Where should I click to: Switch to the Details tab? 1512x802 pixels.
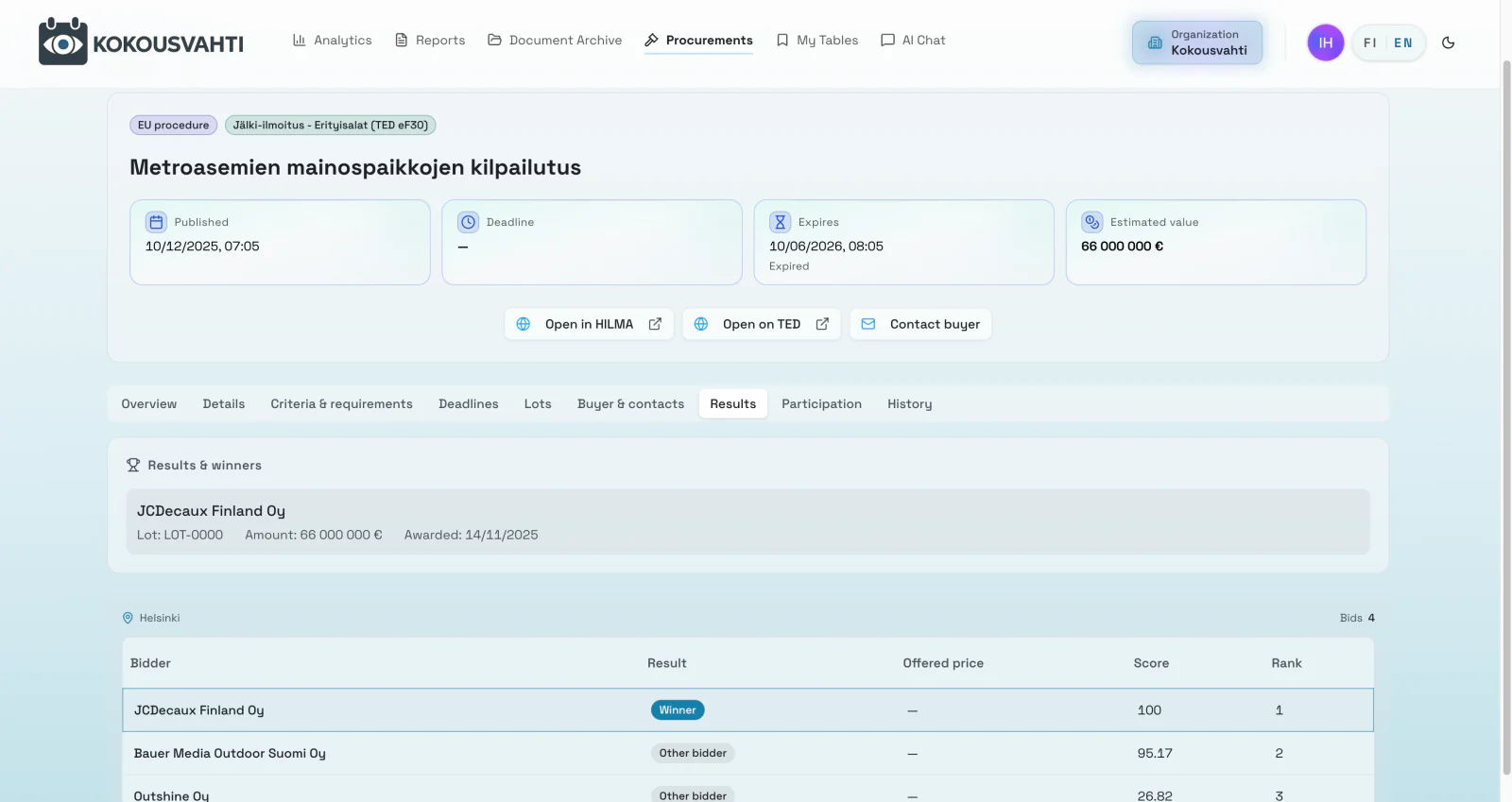[x=224, y=403]
